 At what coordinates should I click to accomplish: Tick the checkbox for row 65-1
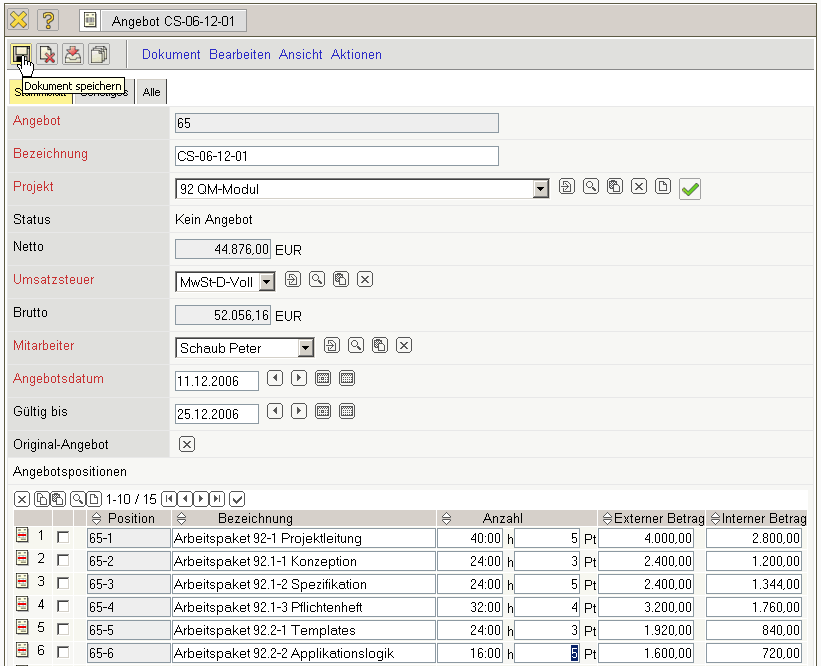(64, 538)
